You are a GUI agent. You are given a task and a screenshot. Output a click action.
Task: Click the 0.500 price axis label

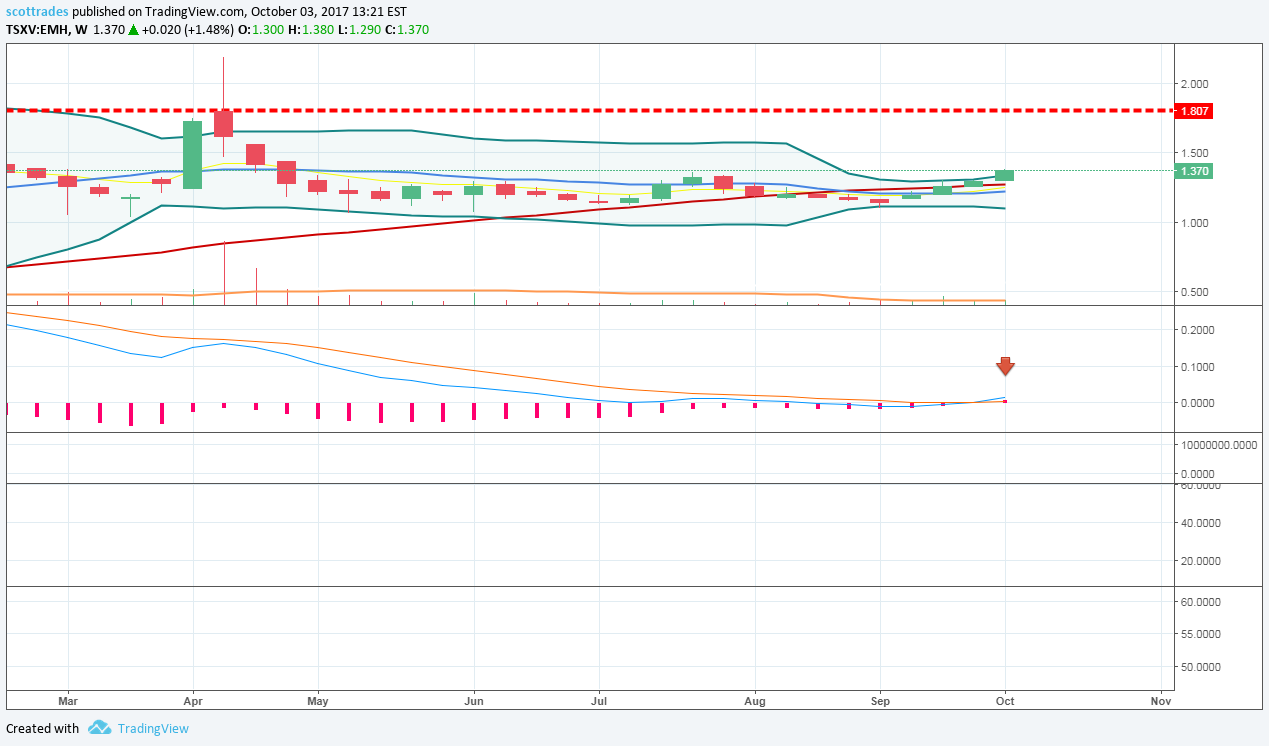click(1195, 292)
